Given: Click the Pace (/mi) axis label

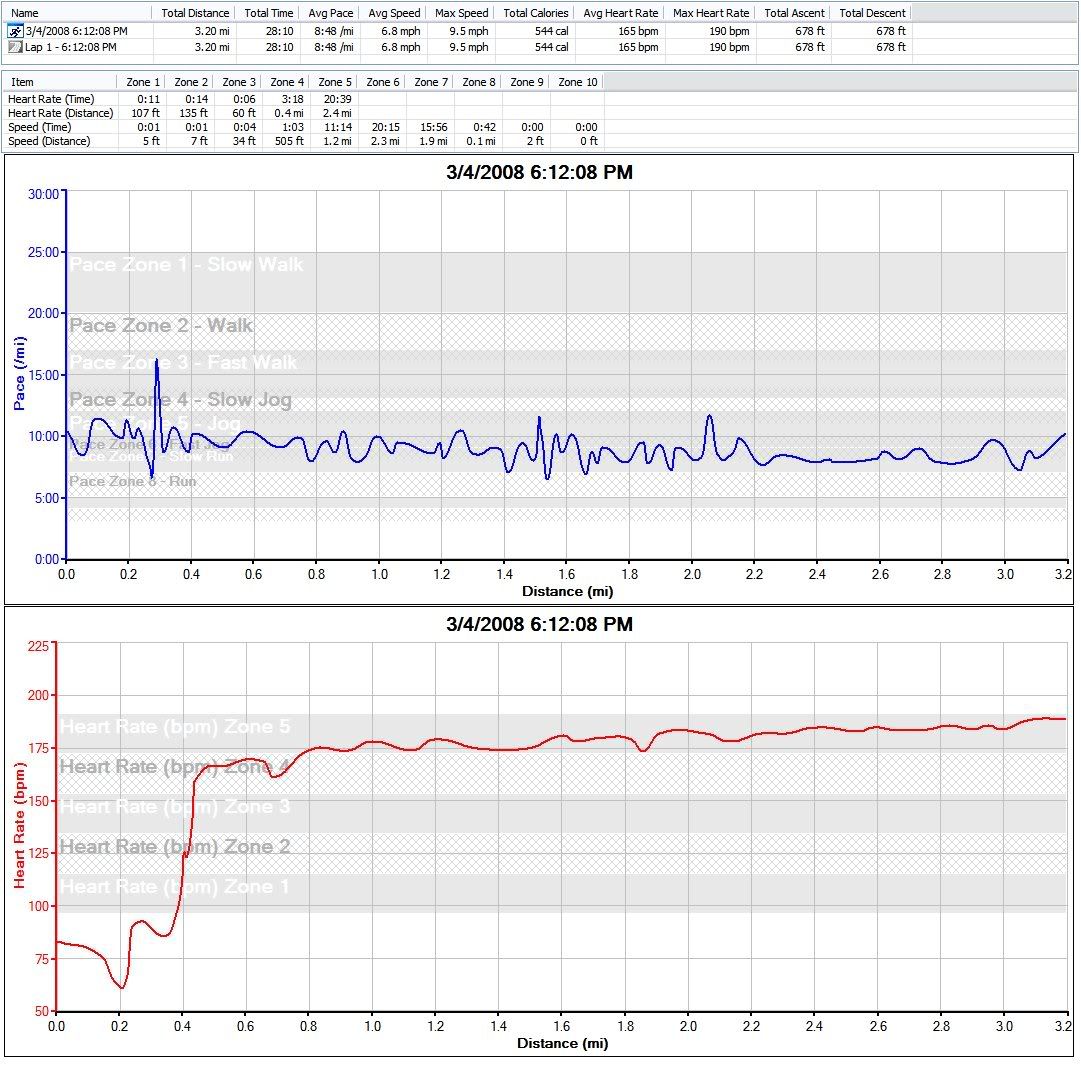Looking at the screenshot, I should pyautogui.click(x=19, y=374).
